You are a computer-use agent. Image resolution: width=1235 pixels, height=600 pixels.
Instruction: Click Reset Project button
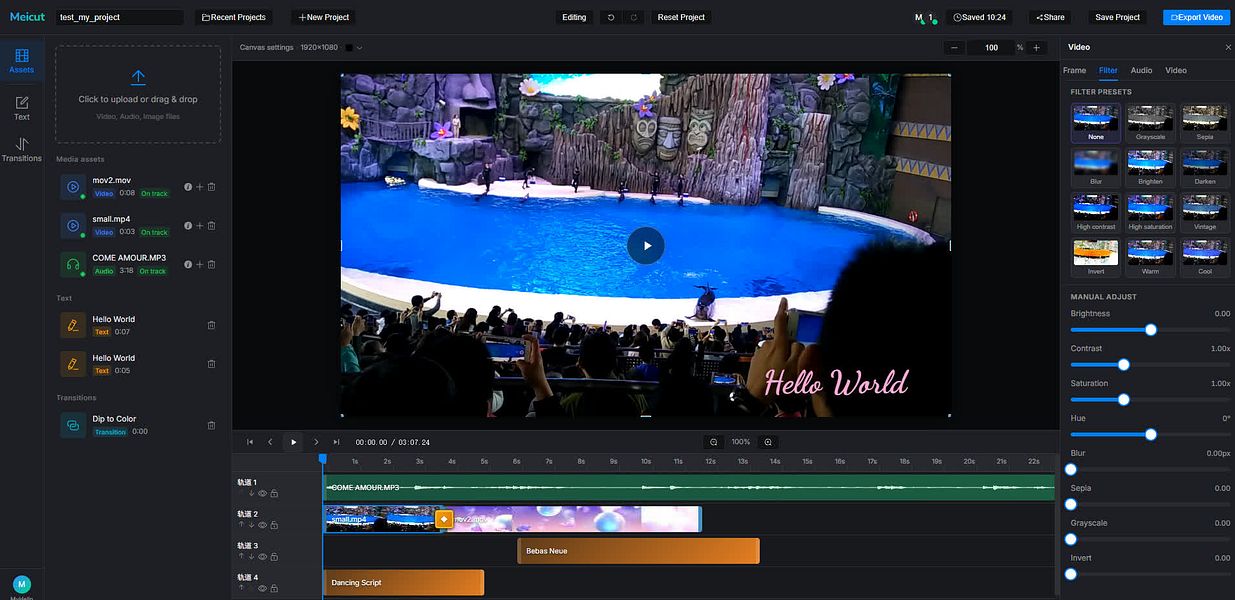click(x=681, y=17)
